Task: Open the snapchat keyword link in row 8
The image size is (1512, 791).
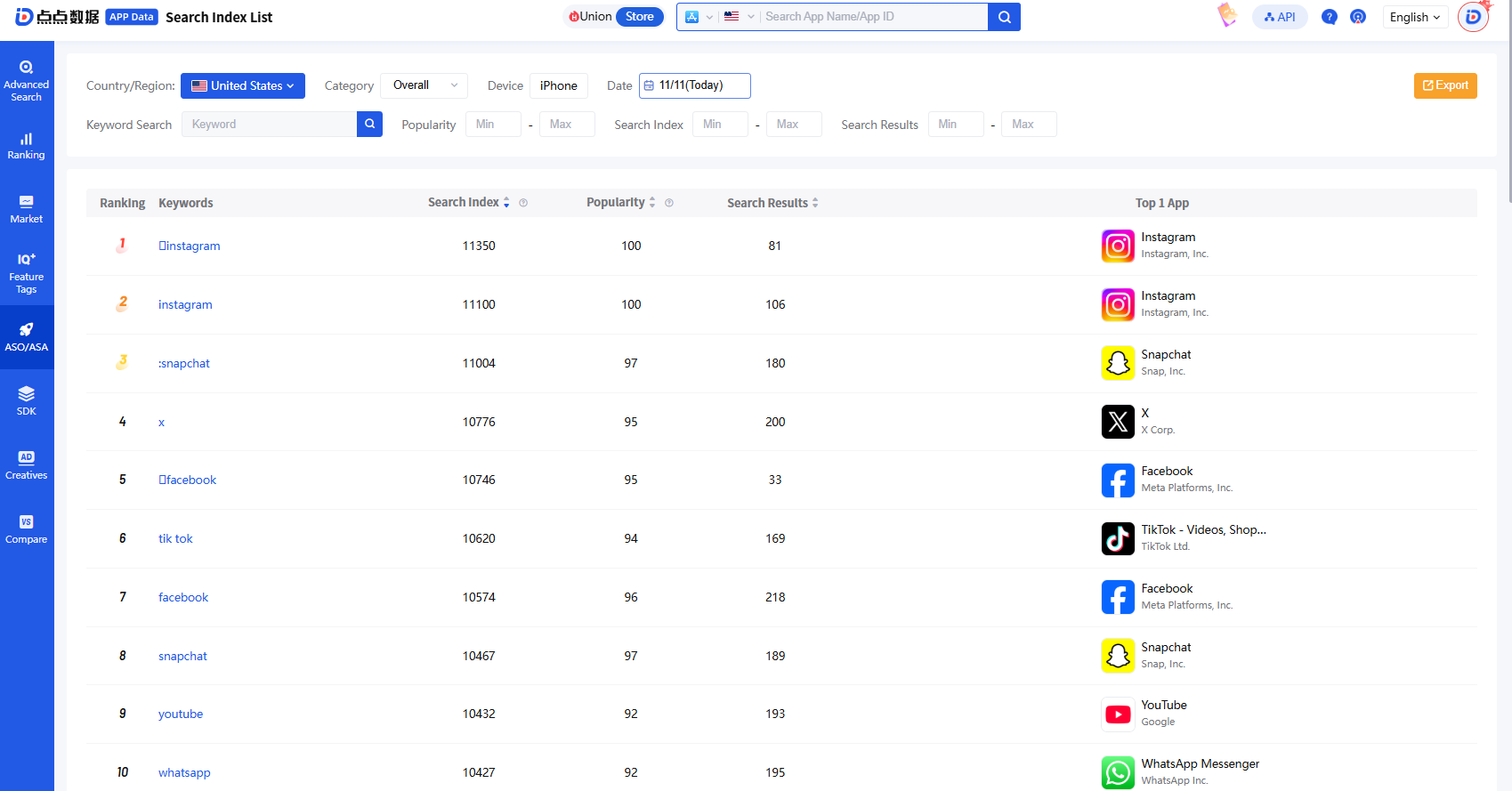Action: [182, 656]
